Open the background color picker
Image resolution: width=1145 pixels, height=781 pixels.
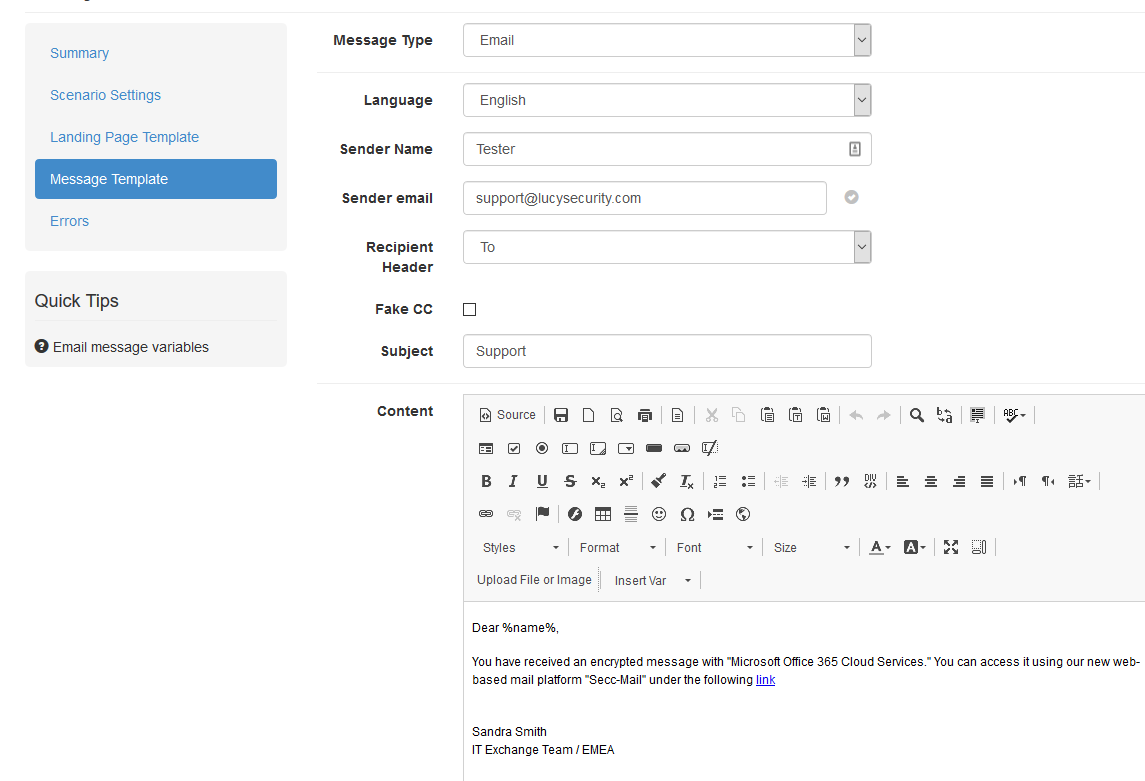point(914,547)
